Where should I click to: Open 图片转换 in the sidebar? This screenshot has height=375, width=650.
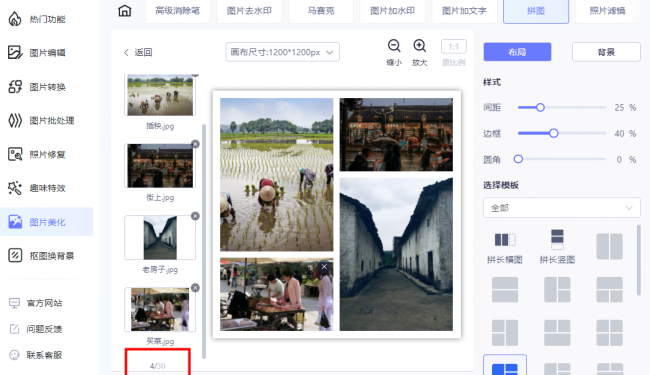[37, 87]
